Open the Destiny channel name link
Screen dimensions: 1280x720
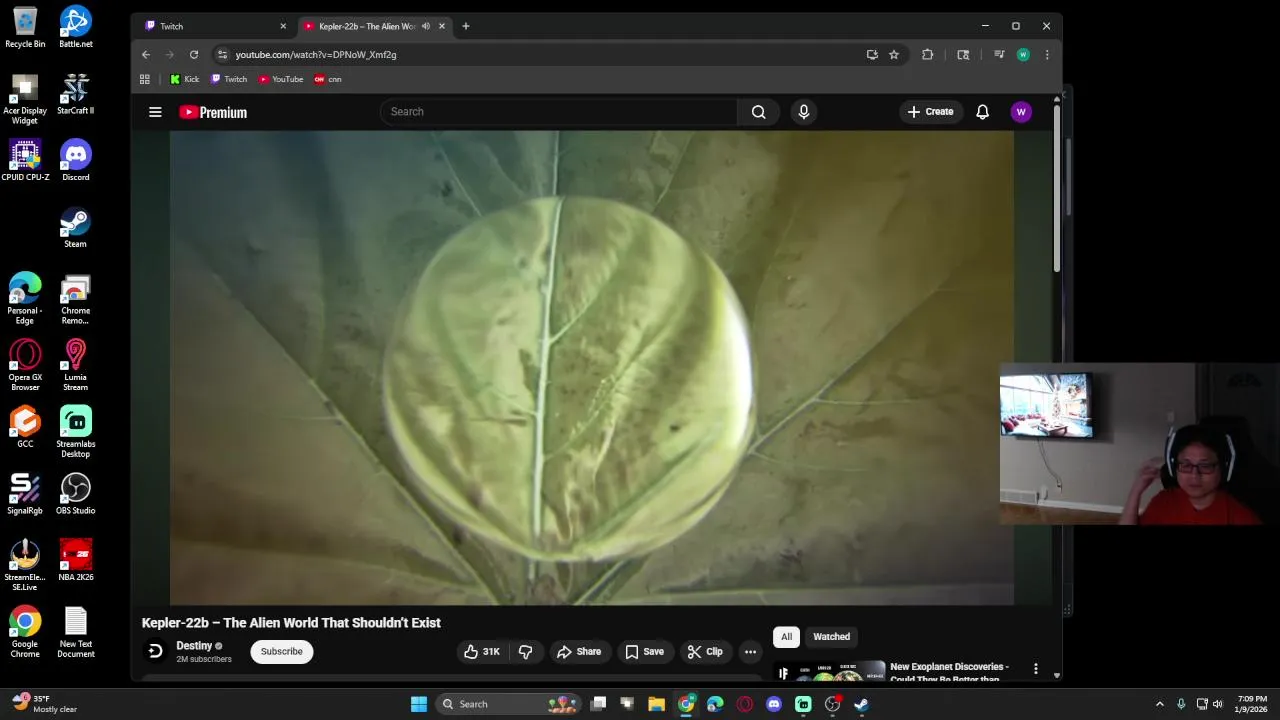coord(194,646)
